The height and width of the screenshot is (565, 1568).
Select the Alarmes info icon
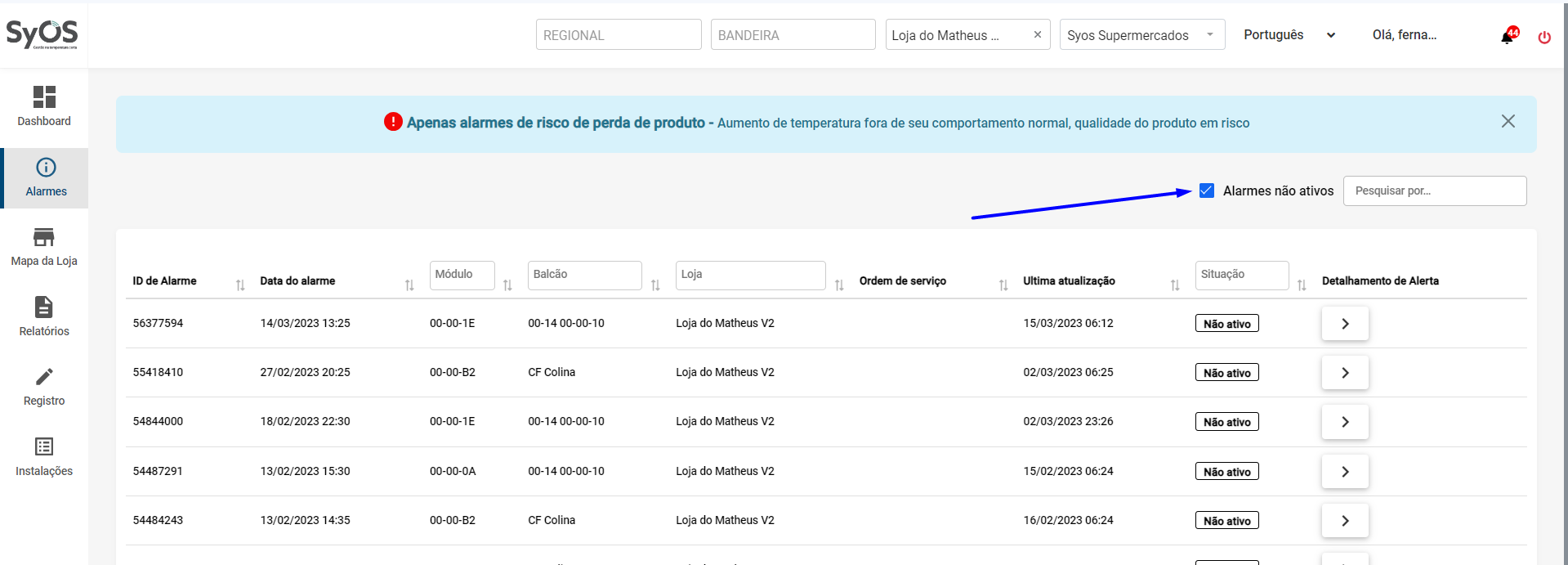pyautogui.click(x=46, y=168)
